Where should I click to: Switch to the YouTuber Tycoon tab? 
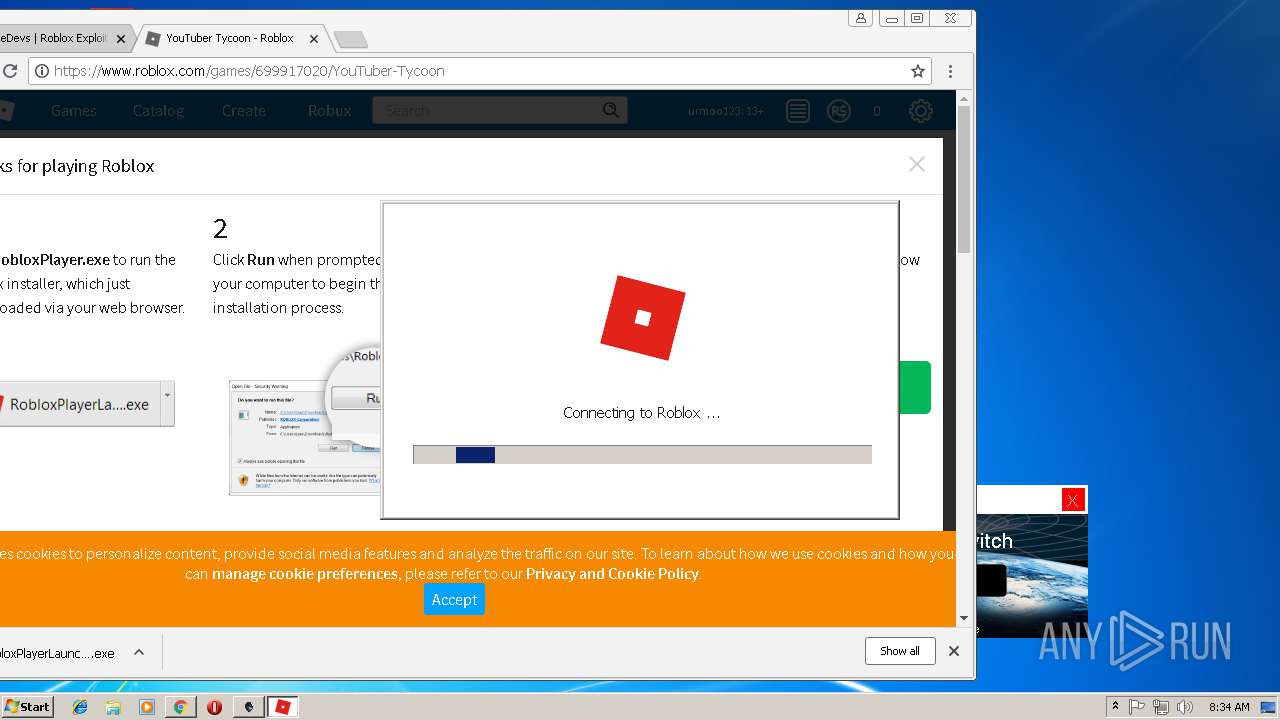(230, 38)
